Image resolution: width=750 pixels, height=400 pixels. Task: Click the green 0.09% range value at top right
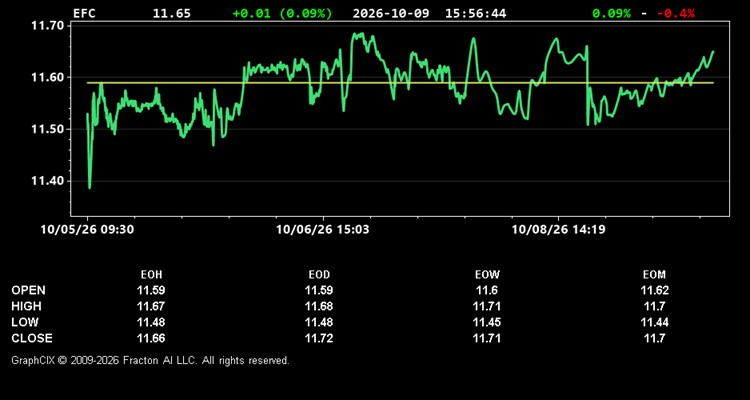611,13
